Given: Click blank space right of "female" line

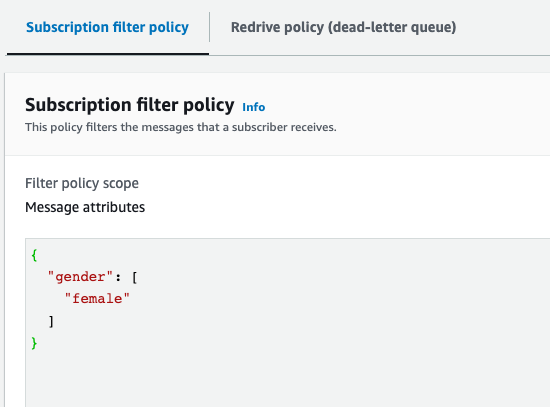Looking at the screenshot, I should pos(337,299).
